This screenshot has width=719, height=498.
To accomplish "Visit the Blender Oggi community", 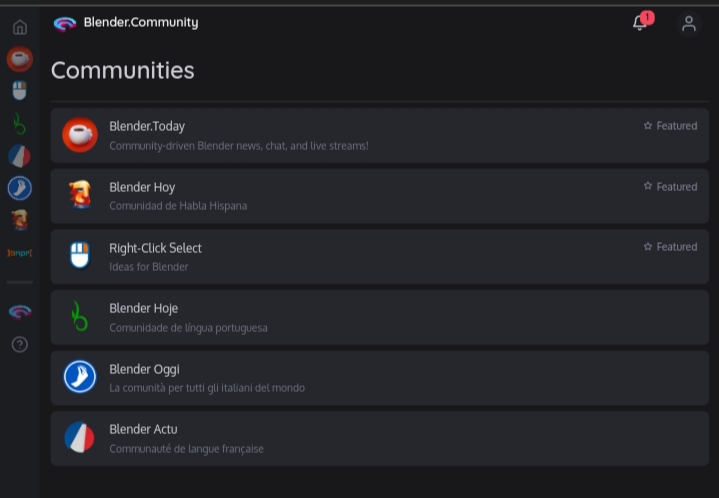I will click(380, 378).
